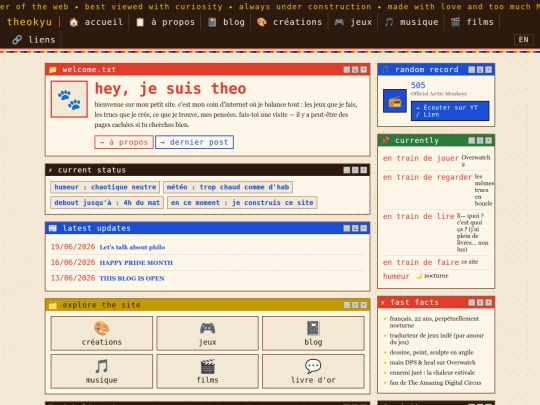540x405 pixels.
Task: Click the hey, je suis theo heading
Action: point(170,89)
